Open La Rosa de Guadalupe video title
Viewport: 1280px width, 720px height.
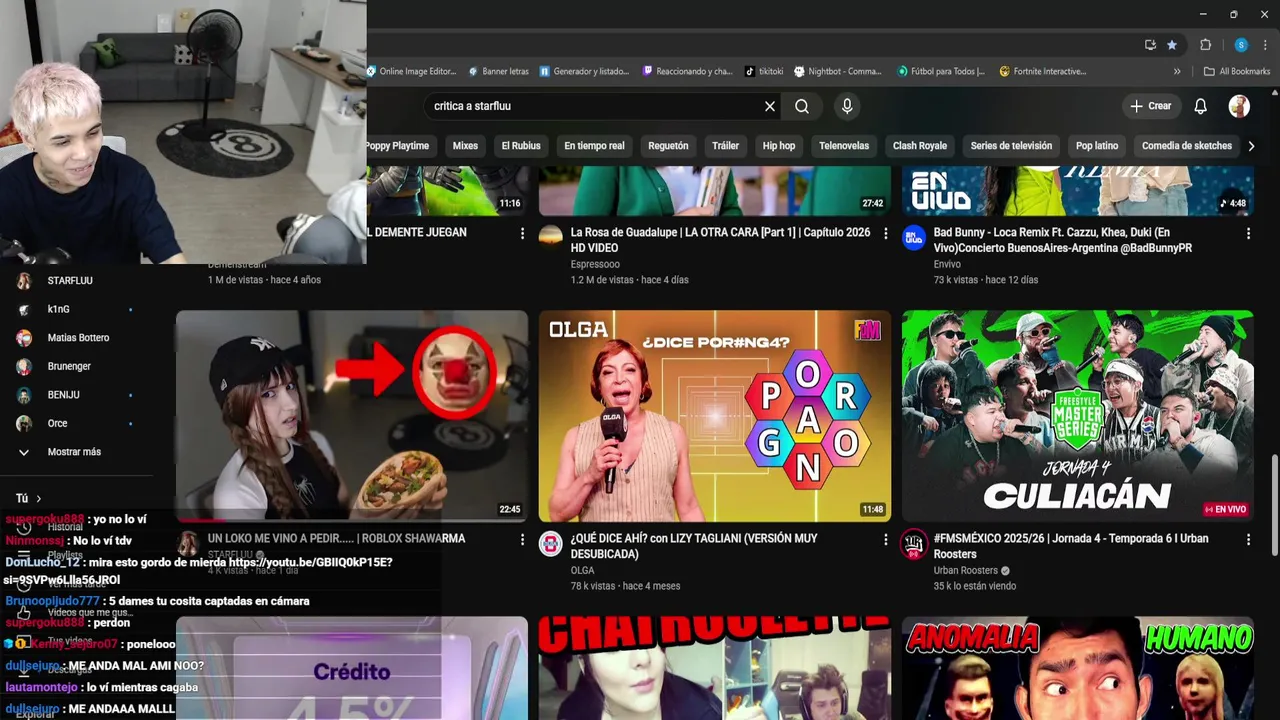(x=721, y=240)
